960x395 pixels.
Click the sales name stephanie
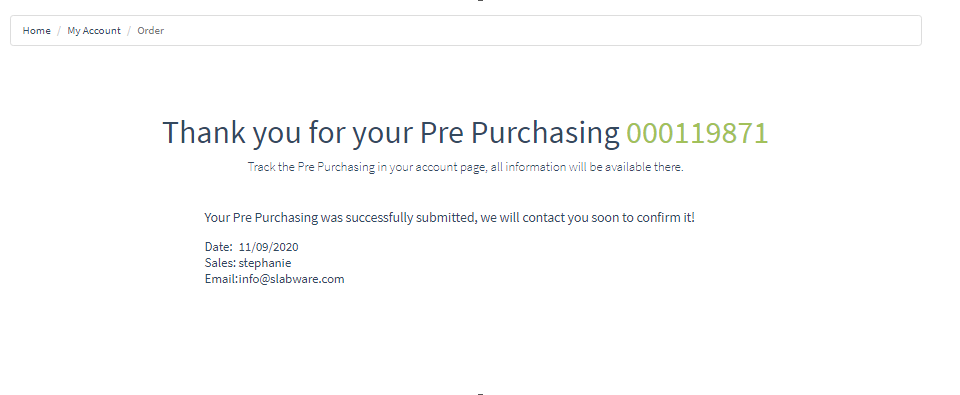pyautogui.click(x=265, y=263)
